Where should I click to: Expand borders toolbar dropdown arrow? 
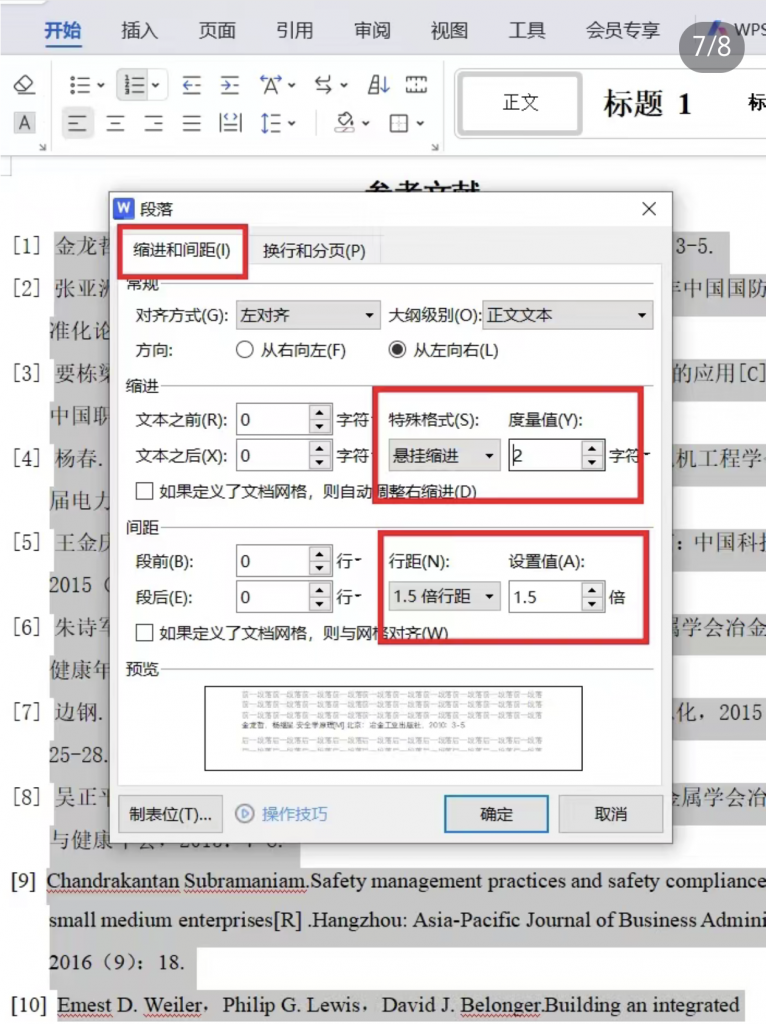click(420, 123)
